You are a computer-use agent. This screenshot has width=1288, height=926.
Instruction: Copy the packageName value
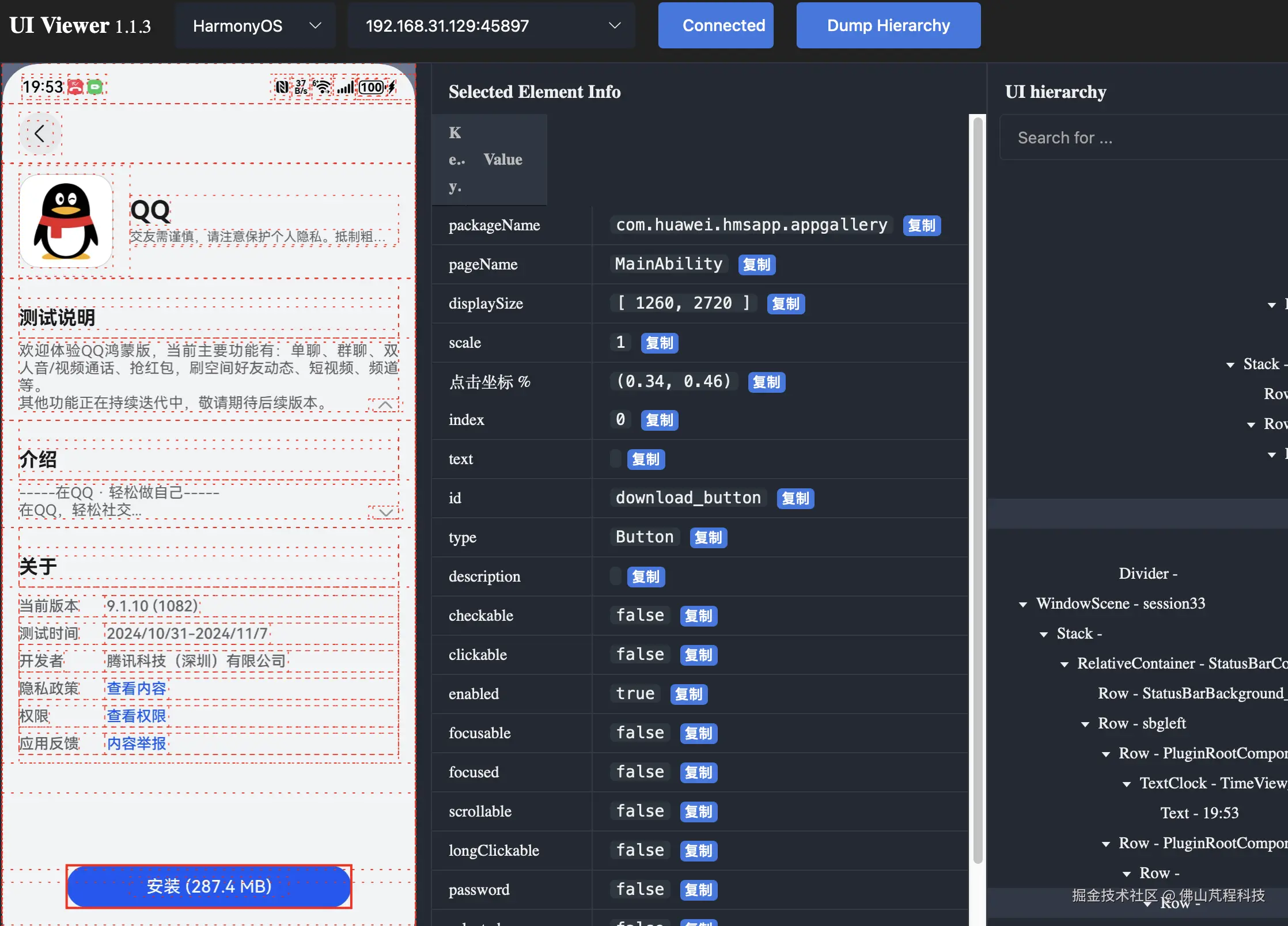pyautogui.click(x=921, y=225)
